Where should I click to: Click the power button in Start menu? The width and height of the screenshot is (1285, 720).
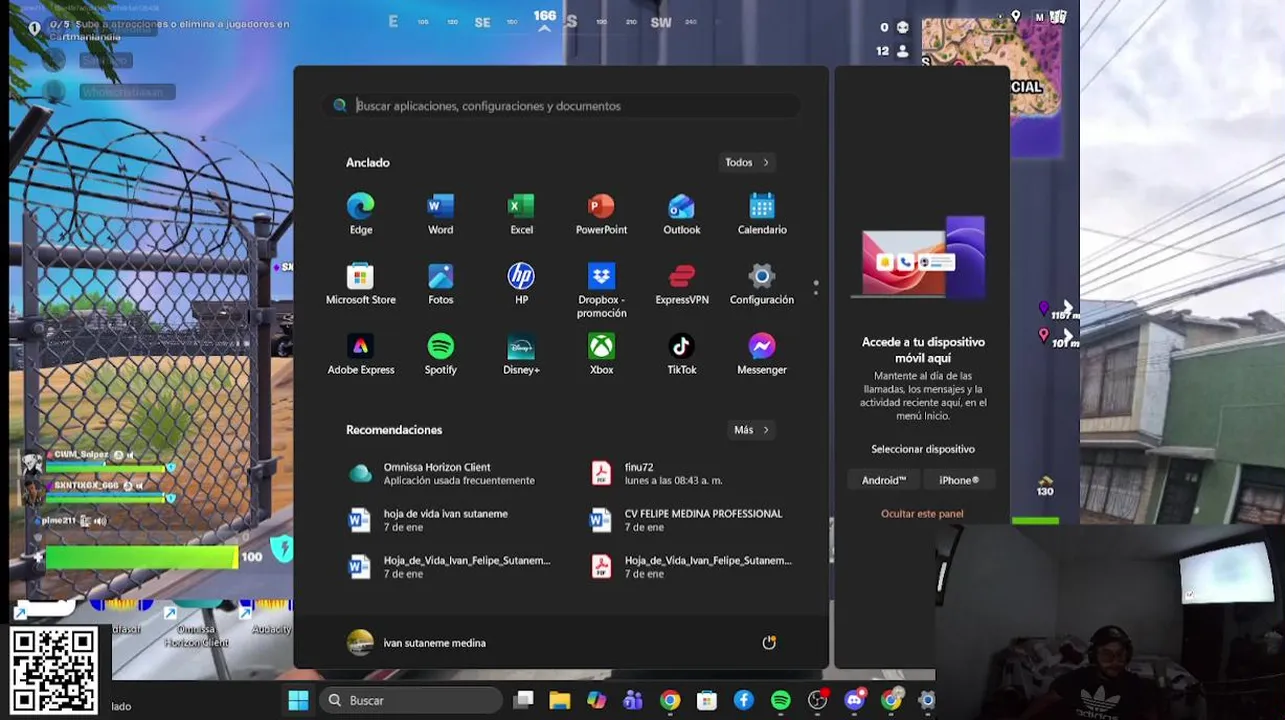coord(769,643)
